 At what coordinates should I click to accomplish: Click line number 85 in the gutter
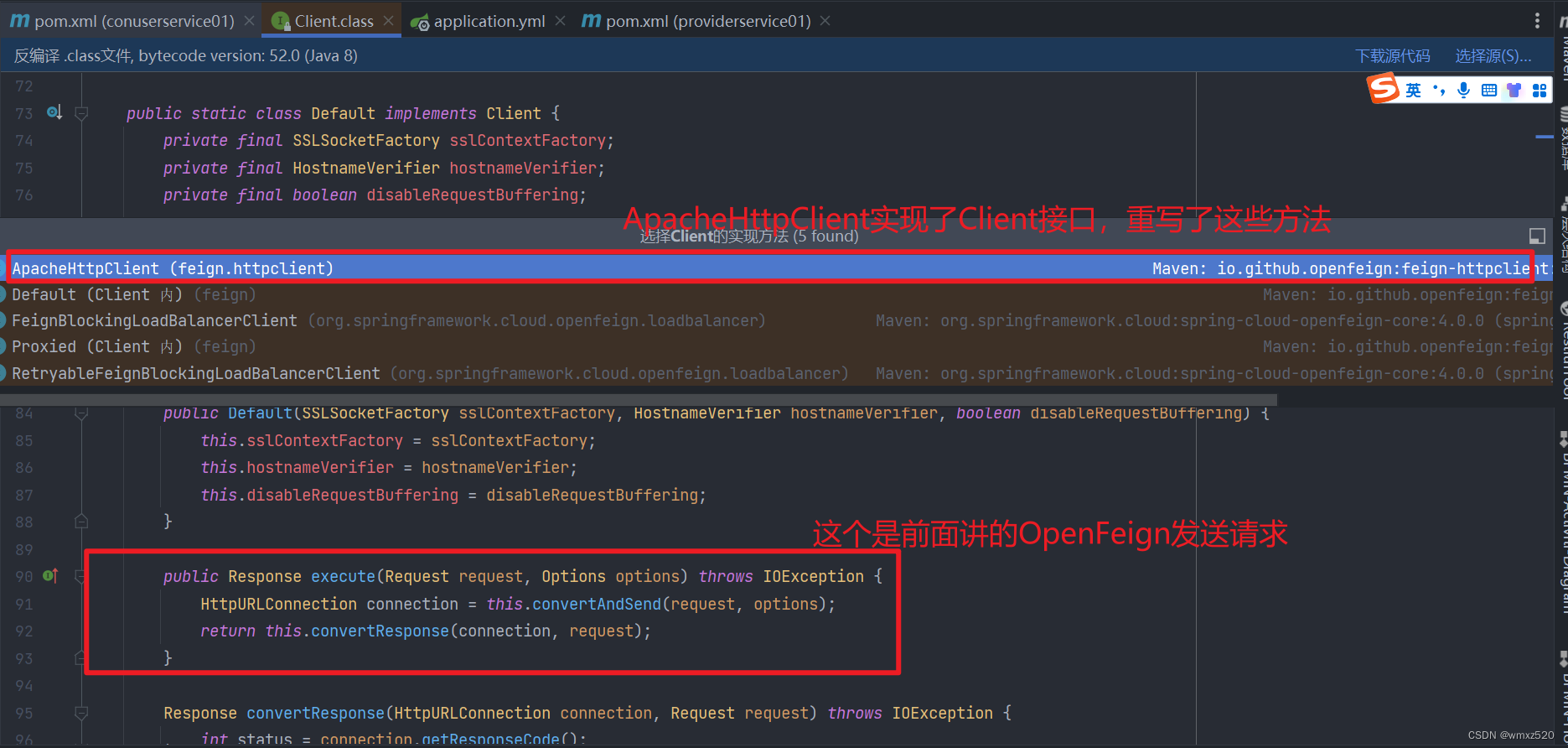tap(24, 440)
